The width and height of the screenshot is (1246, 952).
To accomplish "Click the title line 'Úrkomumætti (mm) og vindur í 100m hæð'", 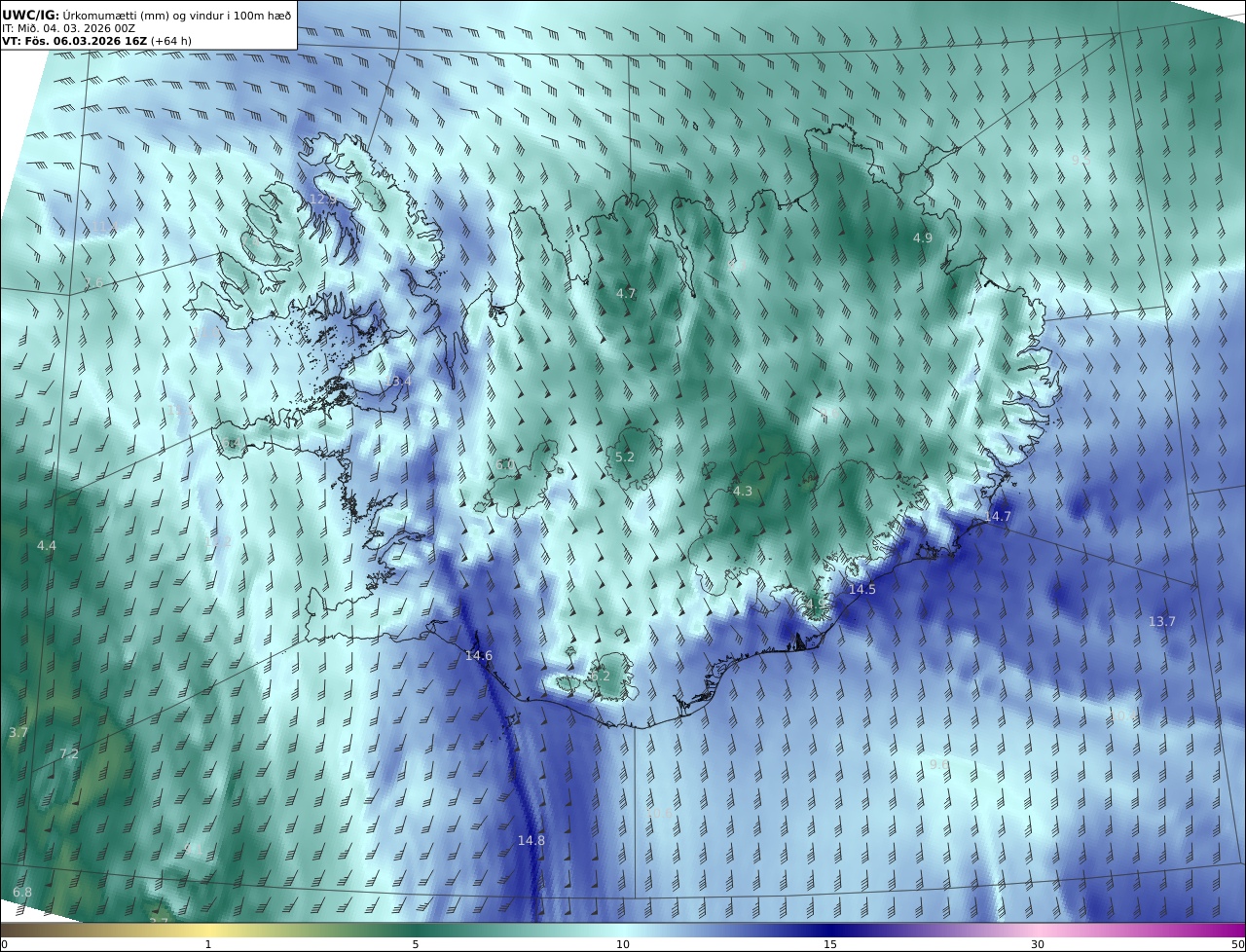I will click(x=177, y=15).
